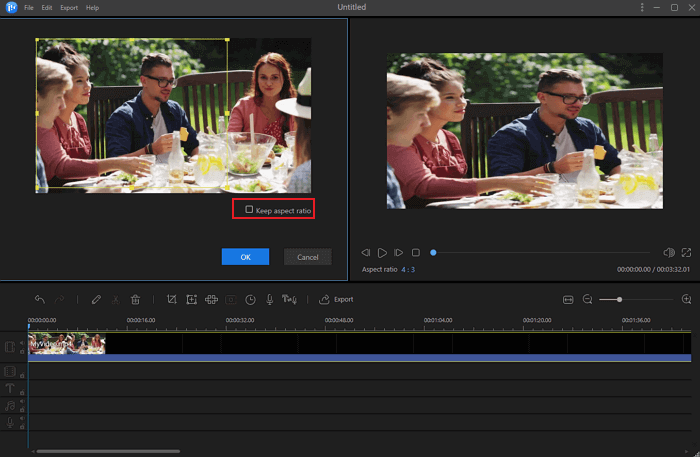Play the preview video

(382, 253)
